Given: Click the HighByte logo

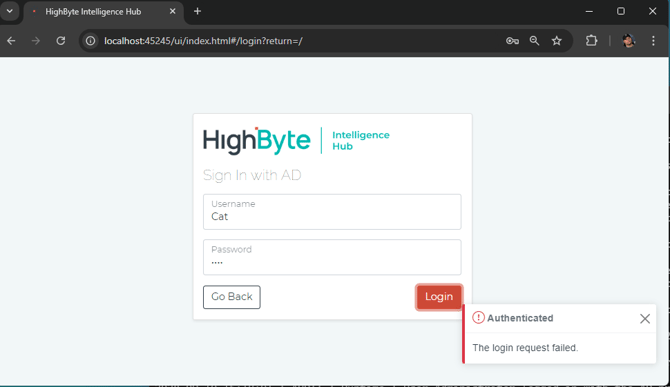Looking at the screenshot, I should coord(257,141).
